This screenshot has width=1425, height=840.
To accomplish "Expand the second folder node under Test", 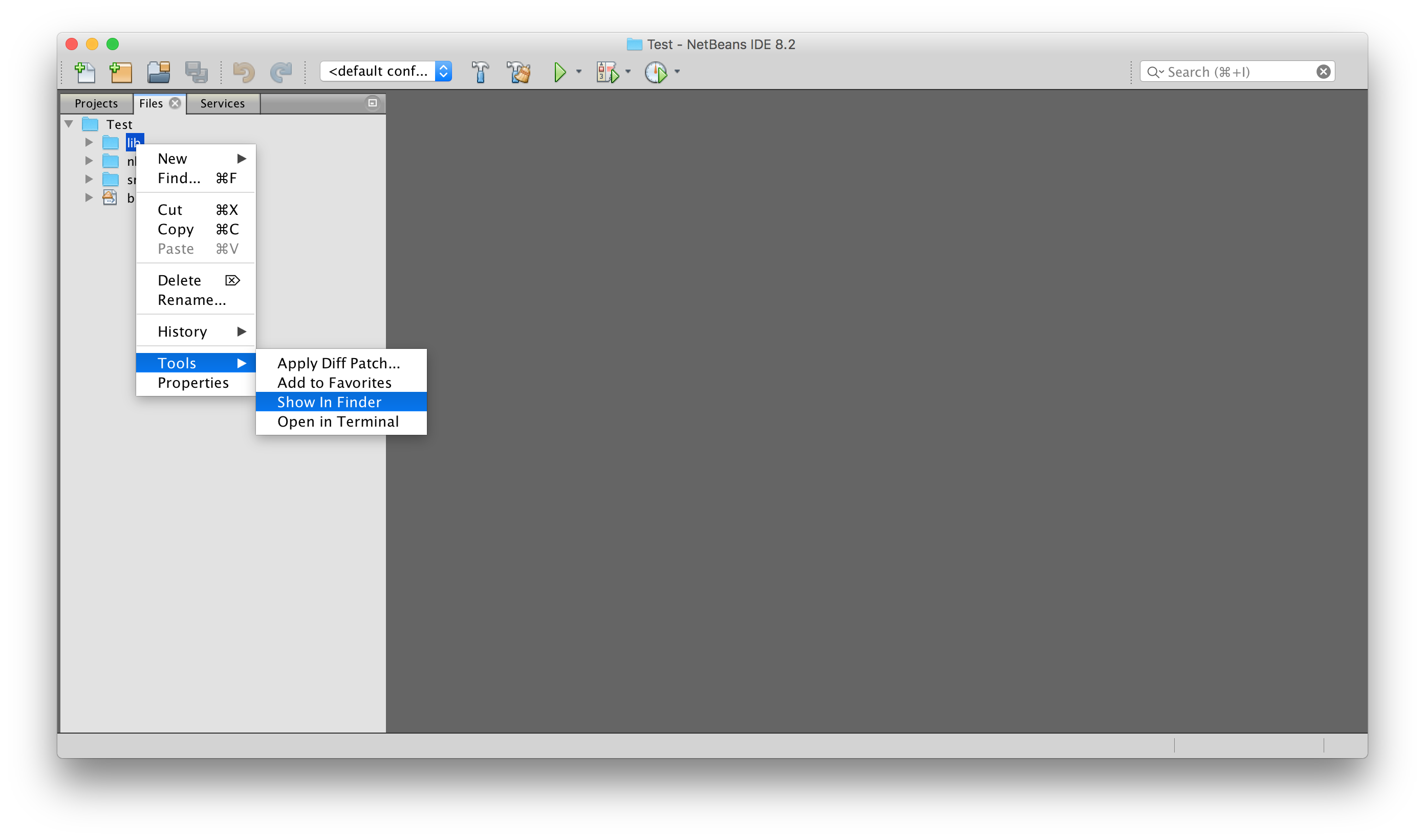I will point(89,161).
